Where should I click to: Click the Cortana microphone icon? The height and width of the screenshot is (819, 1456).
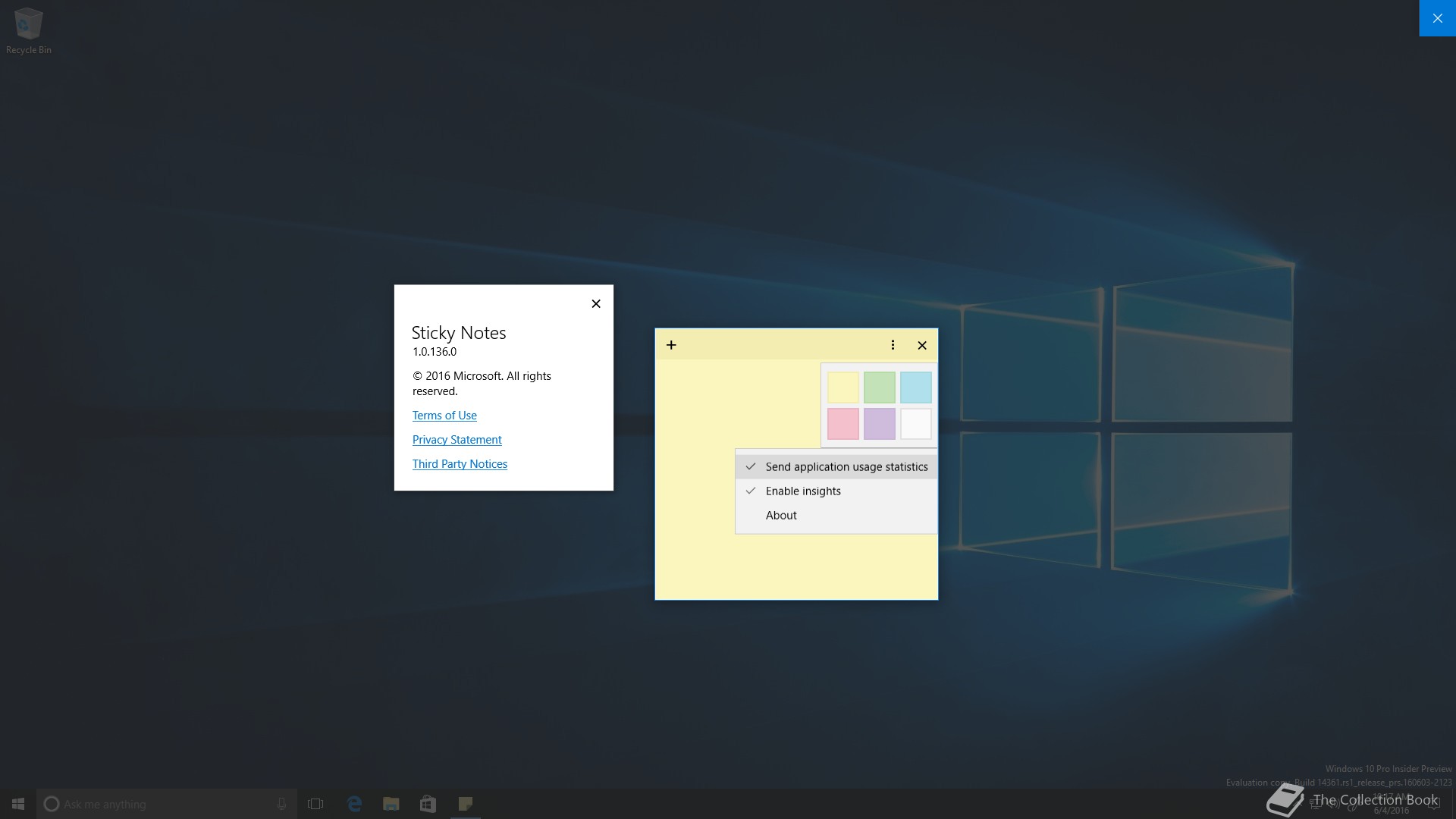(x=281, y=804)
